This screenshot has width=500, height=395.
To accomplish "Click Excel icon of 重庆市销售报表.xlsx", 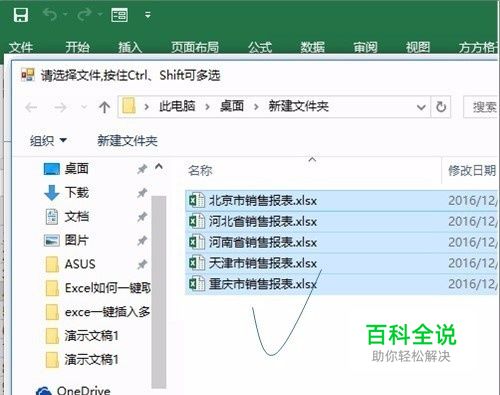I will coord(197,284).
